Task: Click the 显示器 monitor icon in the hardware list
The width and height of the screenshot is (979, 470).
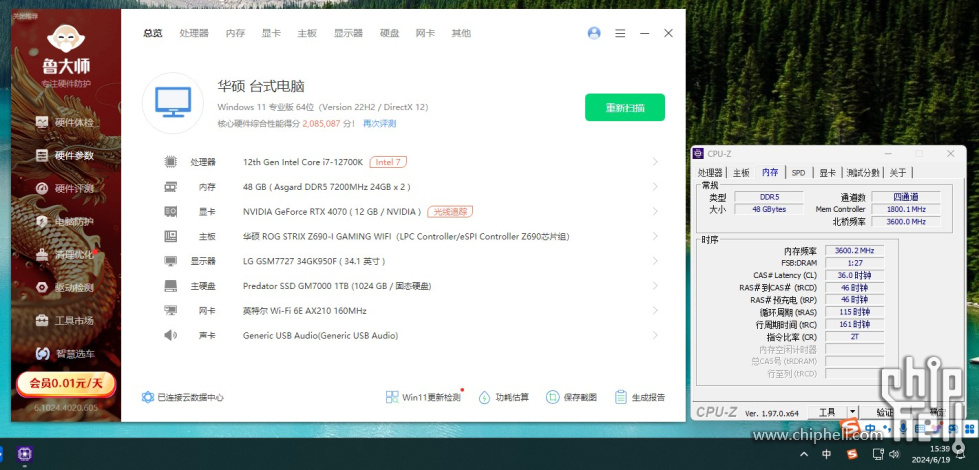Action: point(170,261)
